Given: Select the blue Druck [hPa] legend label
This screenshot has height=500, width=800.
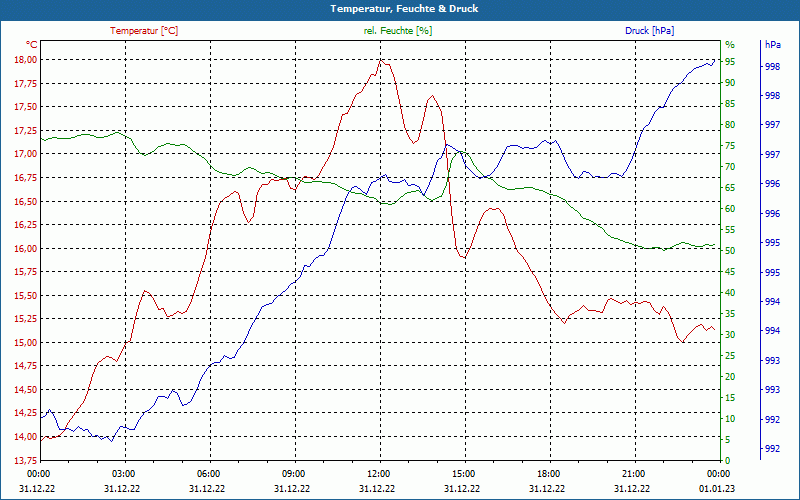Looking at the screenshot, I should point(649,31).
